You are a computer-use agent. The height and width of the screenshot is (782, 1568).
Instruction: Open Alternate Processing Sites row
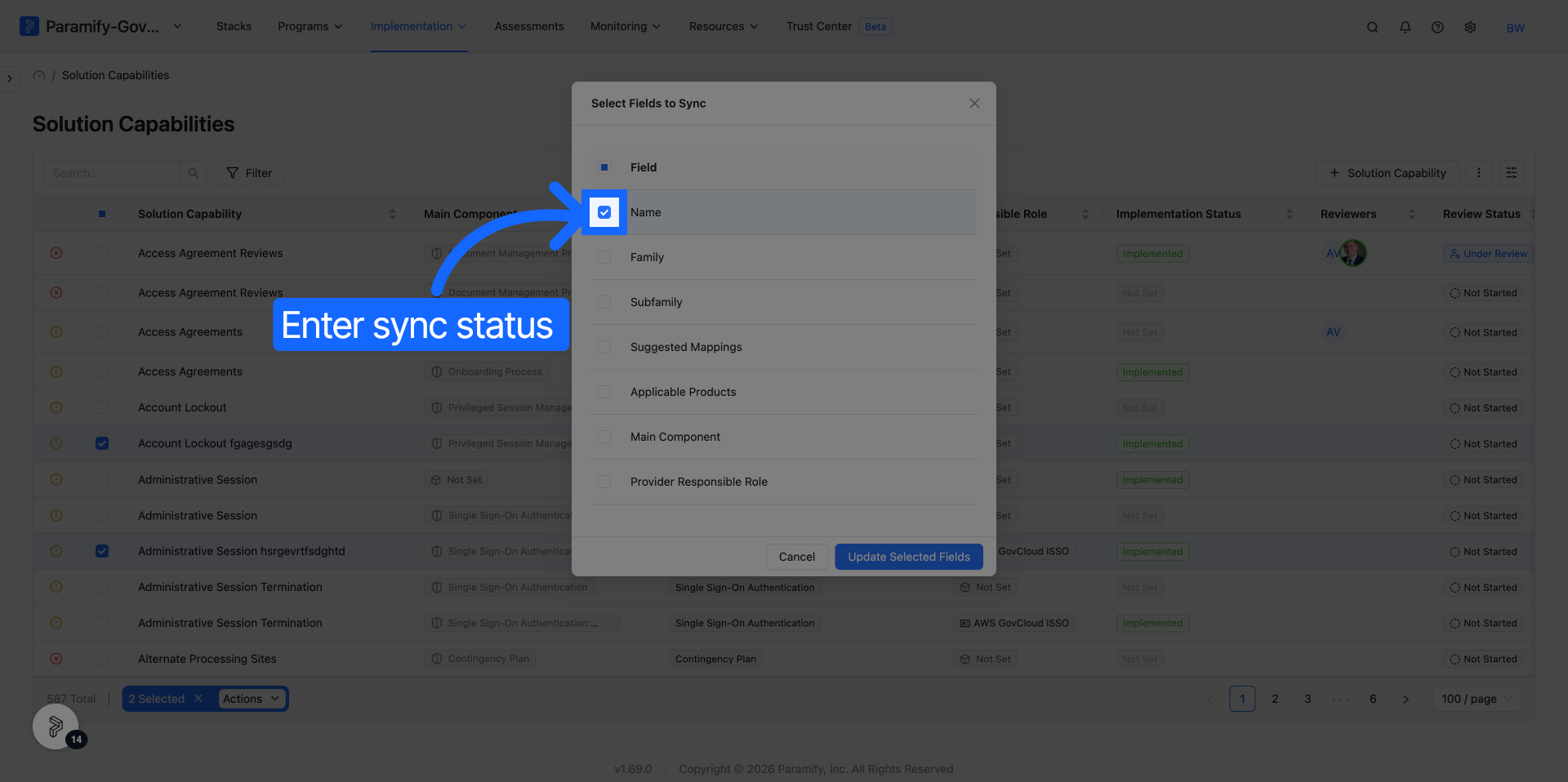(x=207, y=659)
